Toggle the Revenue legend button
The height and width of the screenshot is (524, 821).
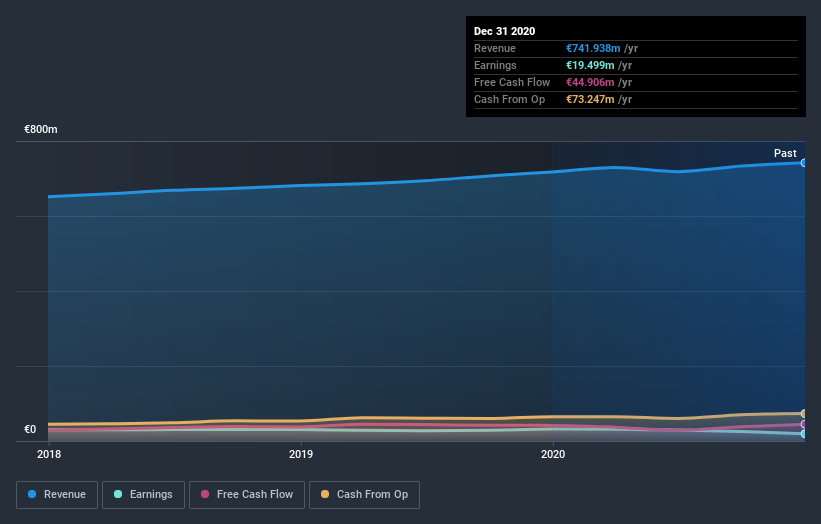pyautogui.click(x=57, y=495)
